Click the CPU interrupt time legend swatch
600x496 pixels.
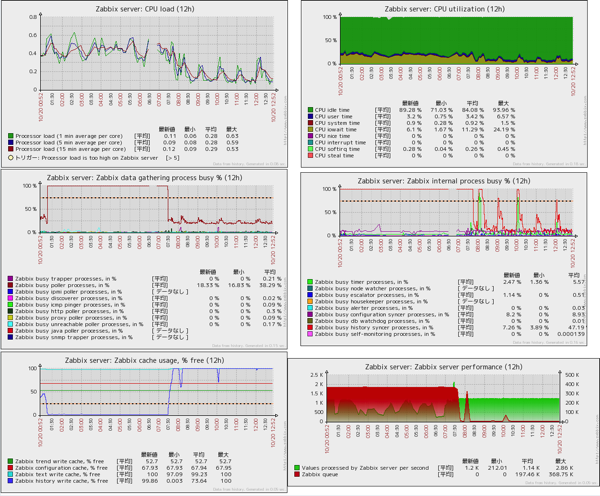(310, 142)
